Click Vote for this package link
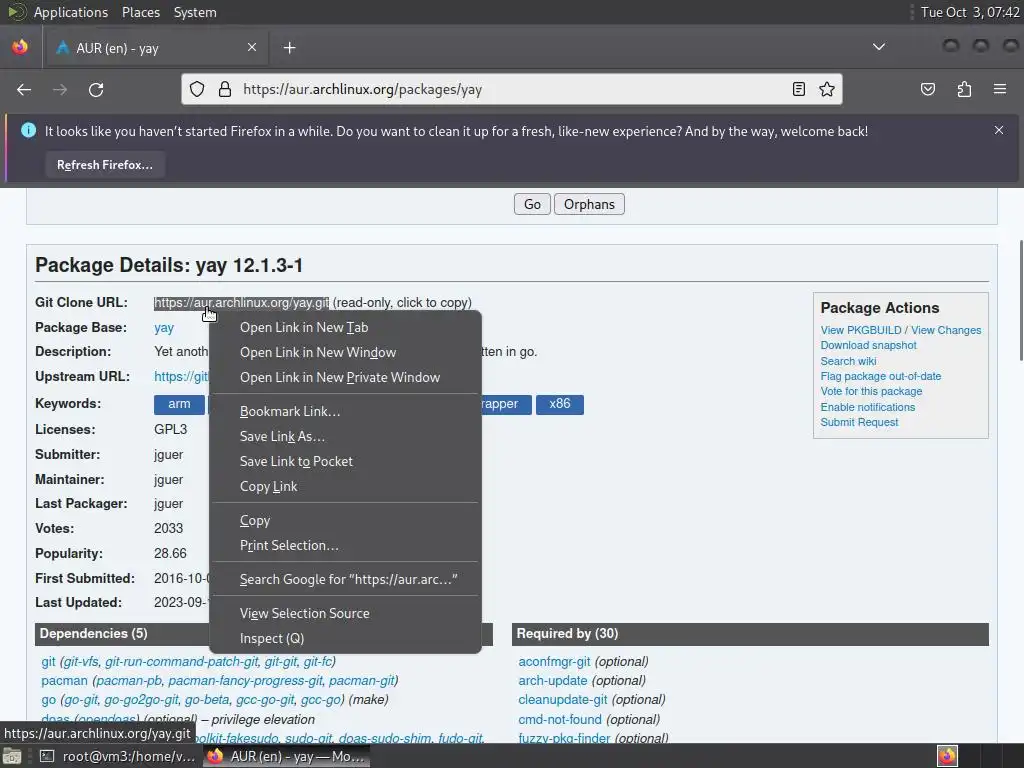Image resolution: width=1024 pixels, height=768 pixels. (x=871, y=391)
